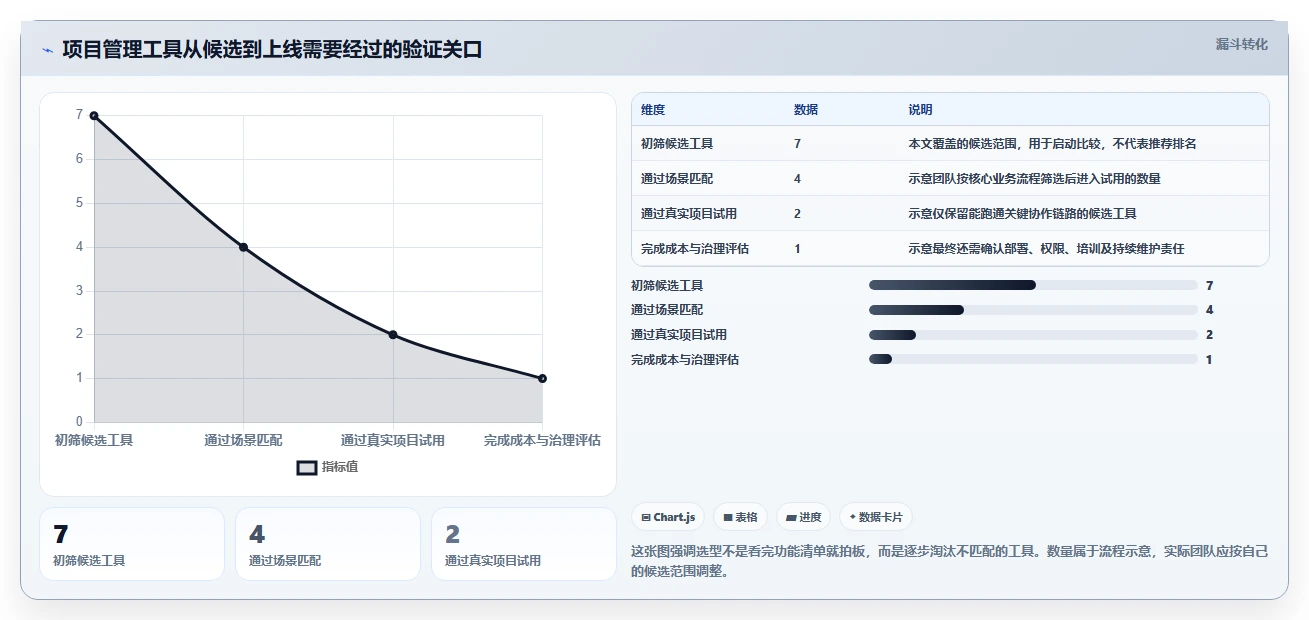The width and height of the screenshot is (1309, 620).
Task: Click the 完成成本与治理评估 progress bar
Action: click(x=1033, y=359)
